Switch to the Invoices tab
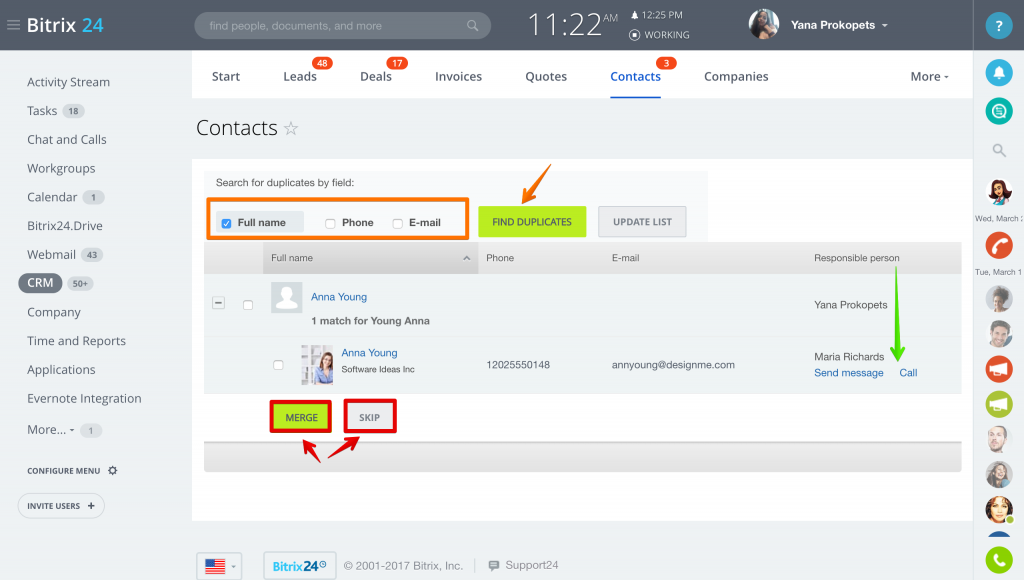The height and width of the screenshot is (580, 1024). (x=458, y=76)
